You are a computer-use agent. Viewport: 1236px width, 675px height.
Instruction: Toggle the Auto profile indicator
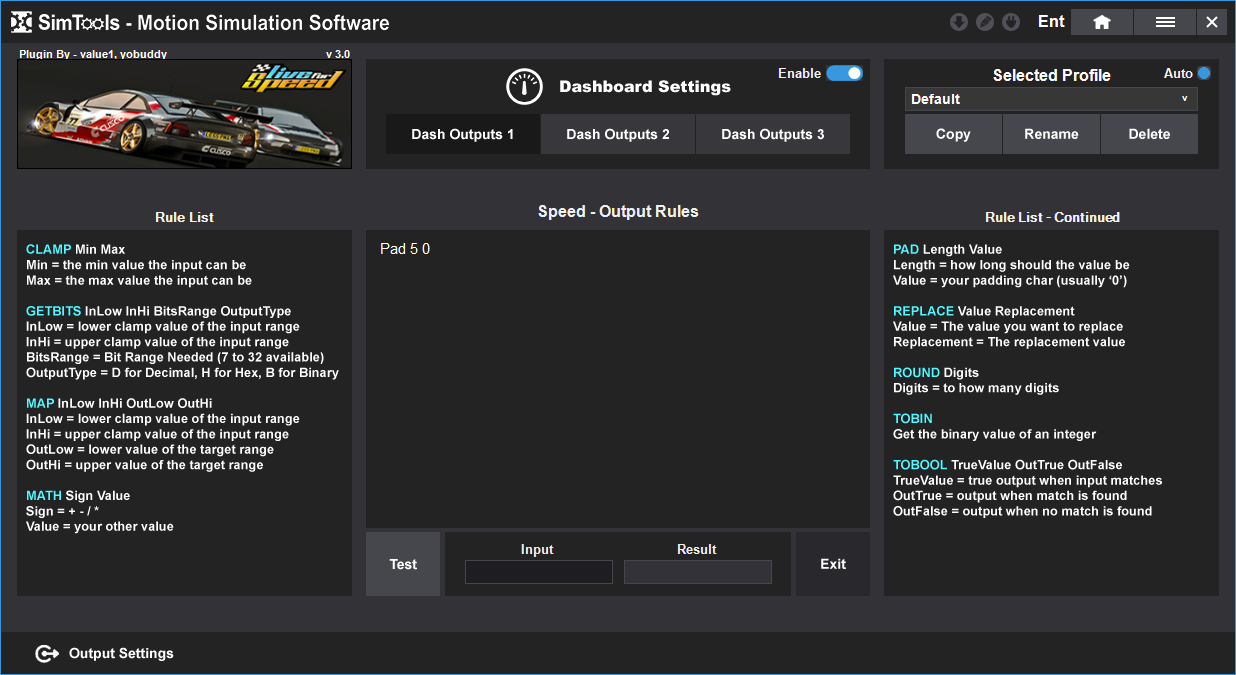pyautogui.click(x=1203, y=73)
